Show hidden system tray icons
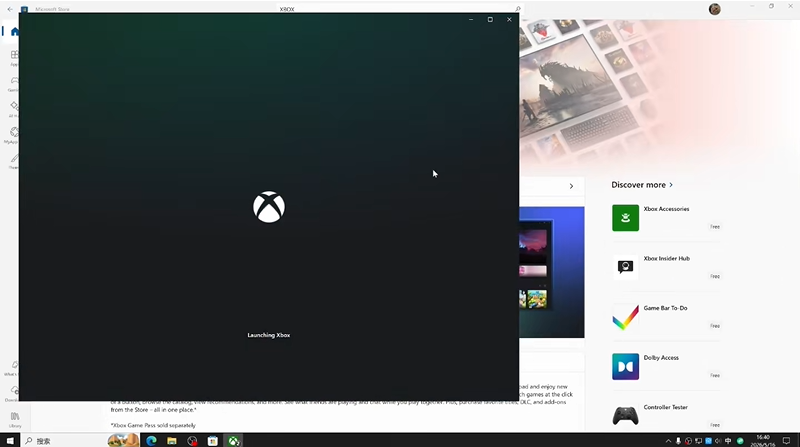 click(x=668, y=441)
